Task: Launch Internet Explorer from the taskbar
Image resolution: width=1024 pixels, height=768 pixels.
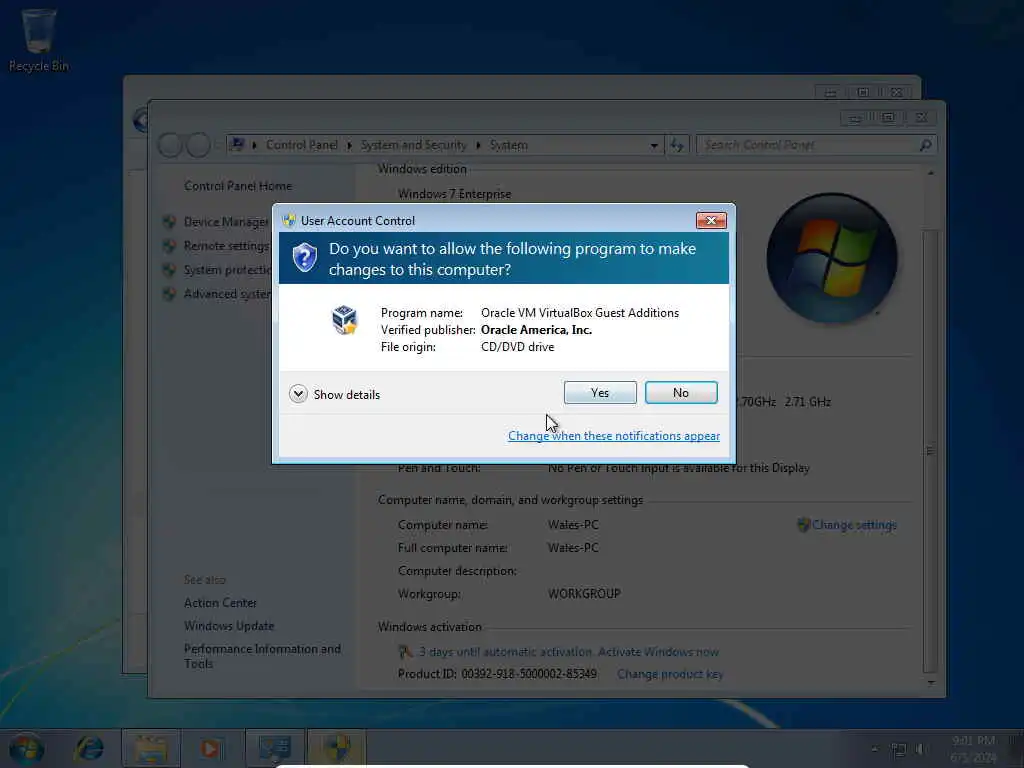Action: click(x=89, y=748)
